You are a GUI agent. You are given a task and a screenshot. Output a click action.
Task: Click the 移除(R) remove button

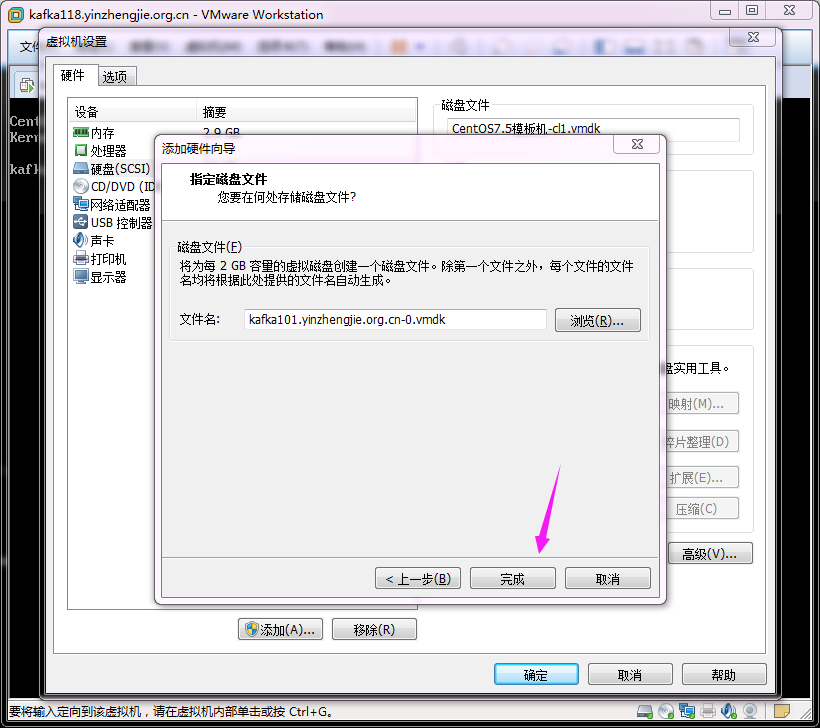pyautogui.click(x=374, y=629)
